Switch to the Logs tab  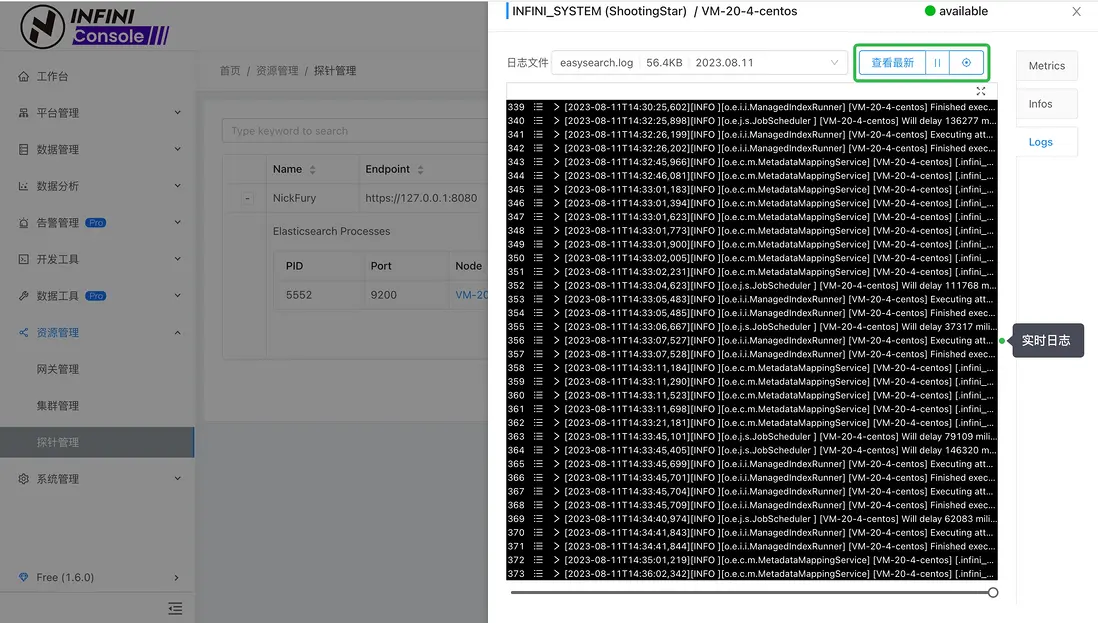1046,142
